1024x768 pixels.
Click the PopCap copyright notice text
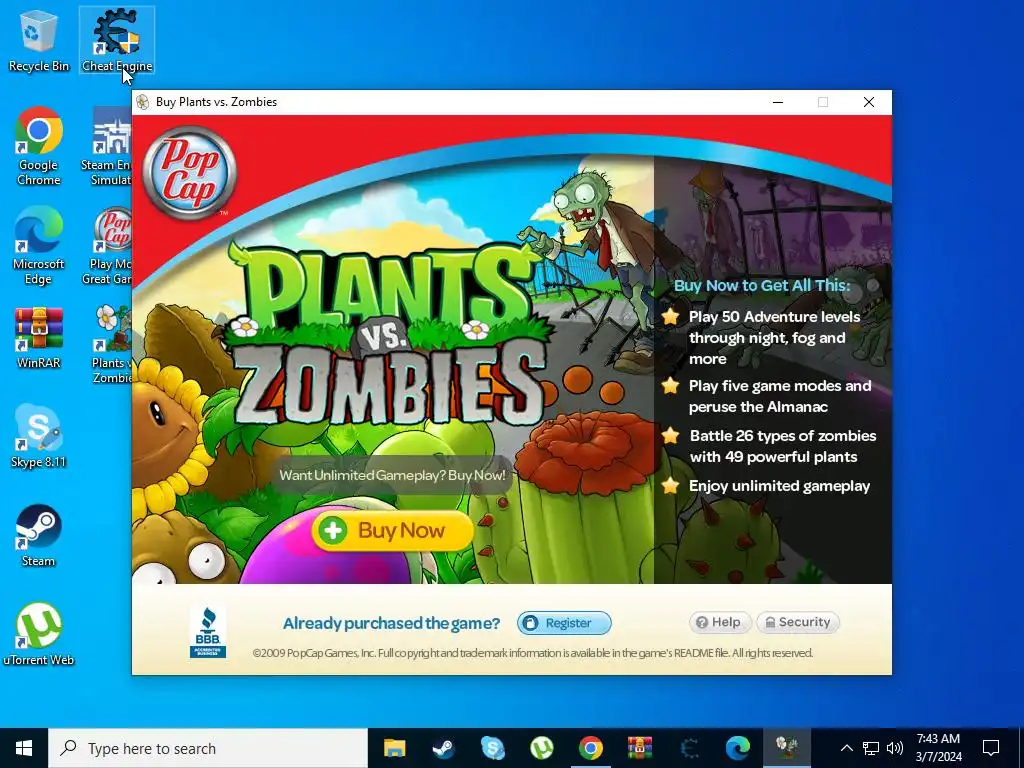tap(533, 653)
